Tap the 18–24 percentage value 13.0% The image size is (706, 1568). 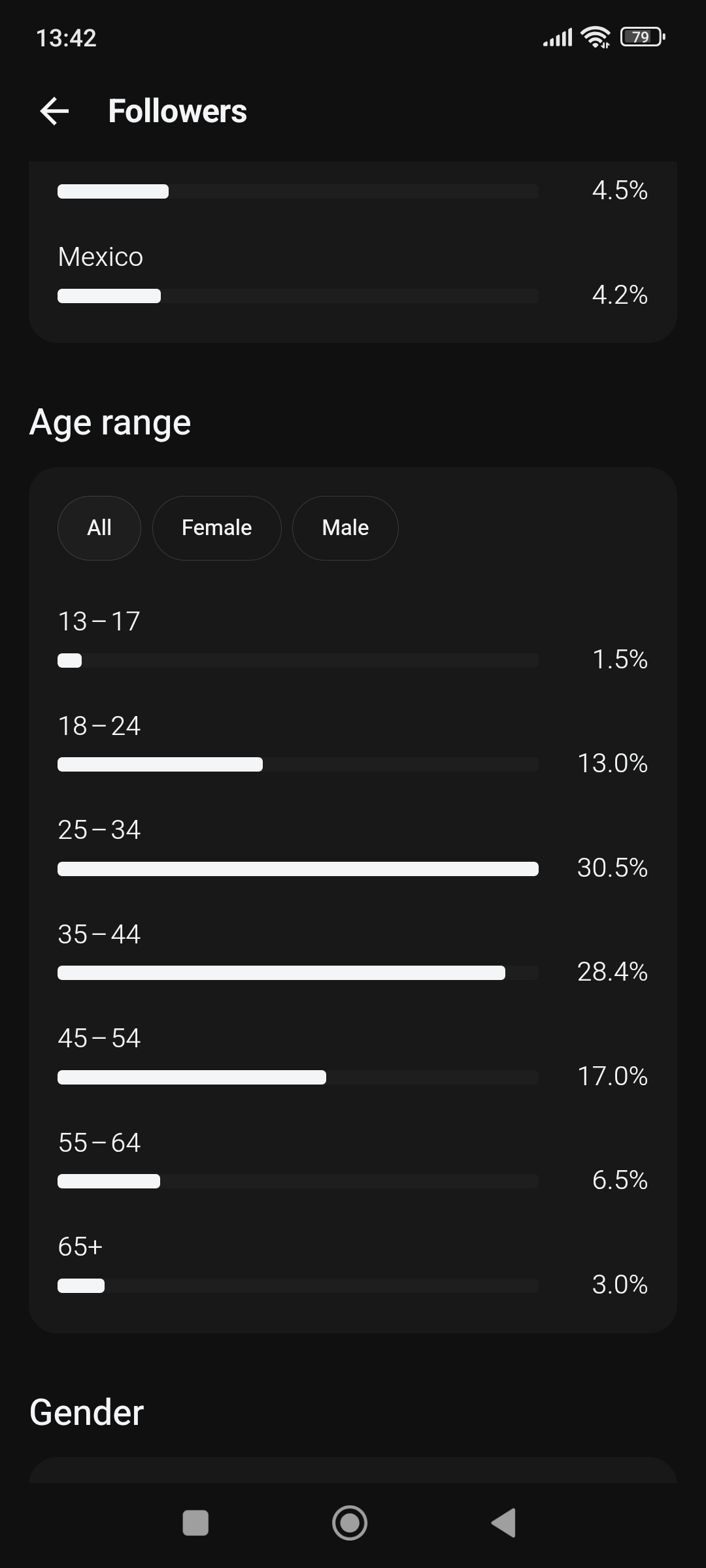point(613,763)
